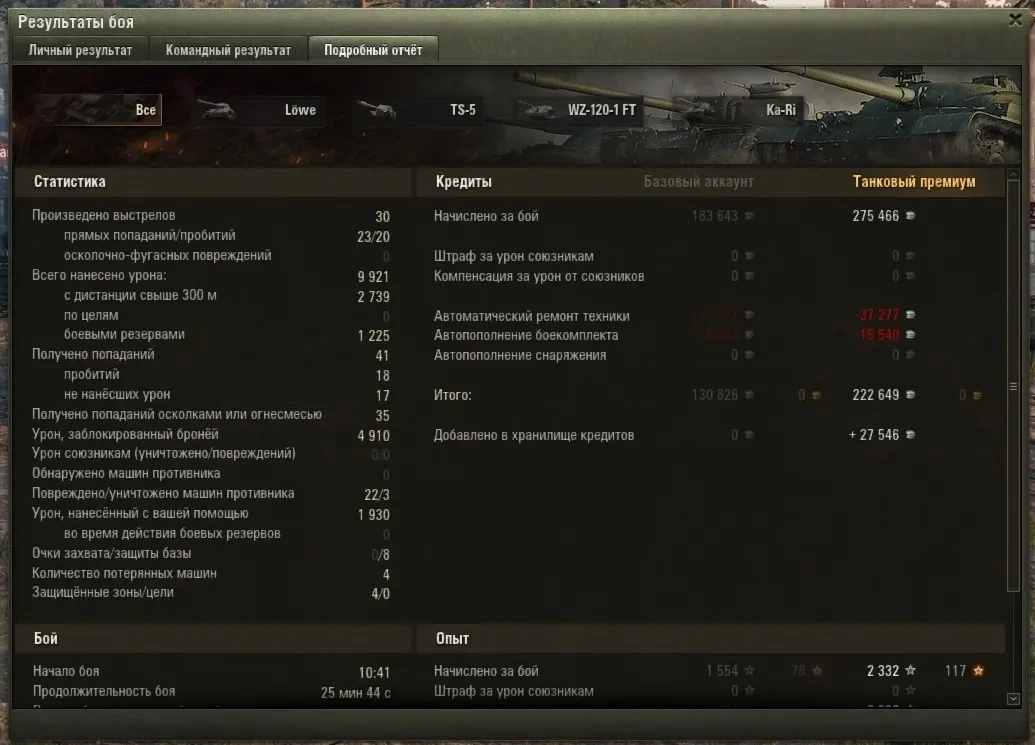The height and width of the screenshot is (745, 1035).
Task: Click the scrollbar up arrow
Action: [x=1014, y=175]
